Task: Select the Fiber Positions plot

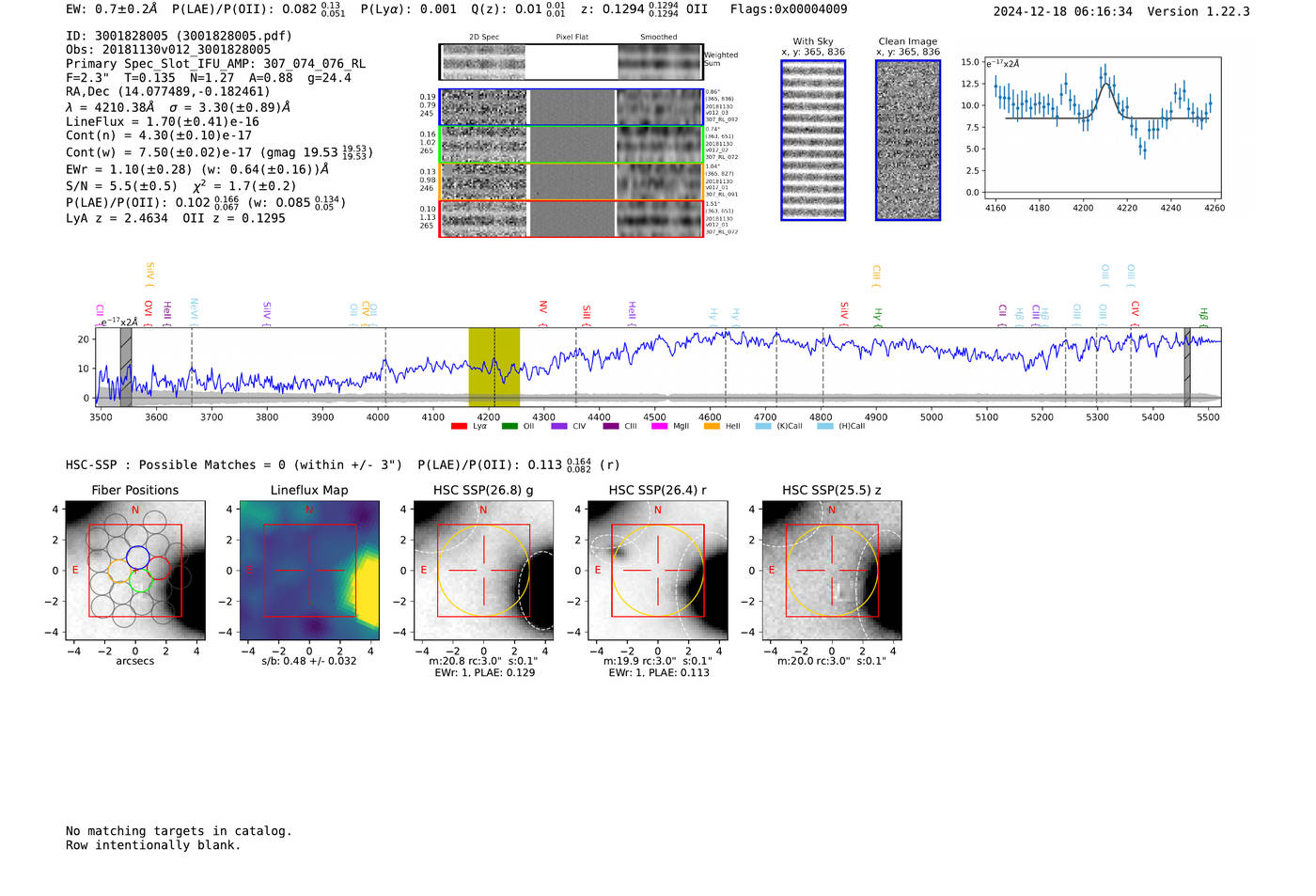Action: tap(135, 571)
